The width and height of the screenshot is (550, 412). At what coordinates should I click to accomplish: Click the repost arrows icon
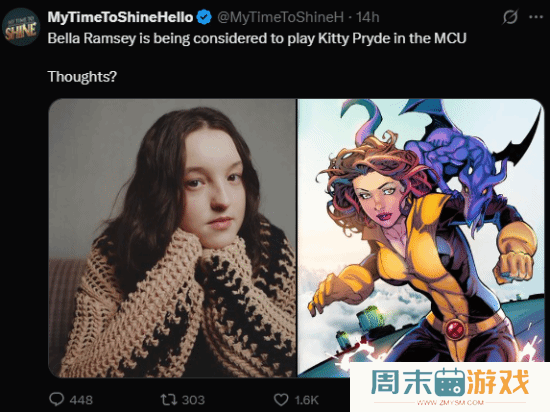168,399
